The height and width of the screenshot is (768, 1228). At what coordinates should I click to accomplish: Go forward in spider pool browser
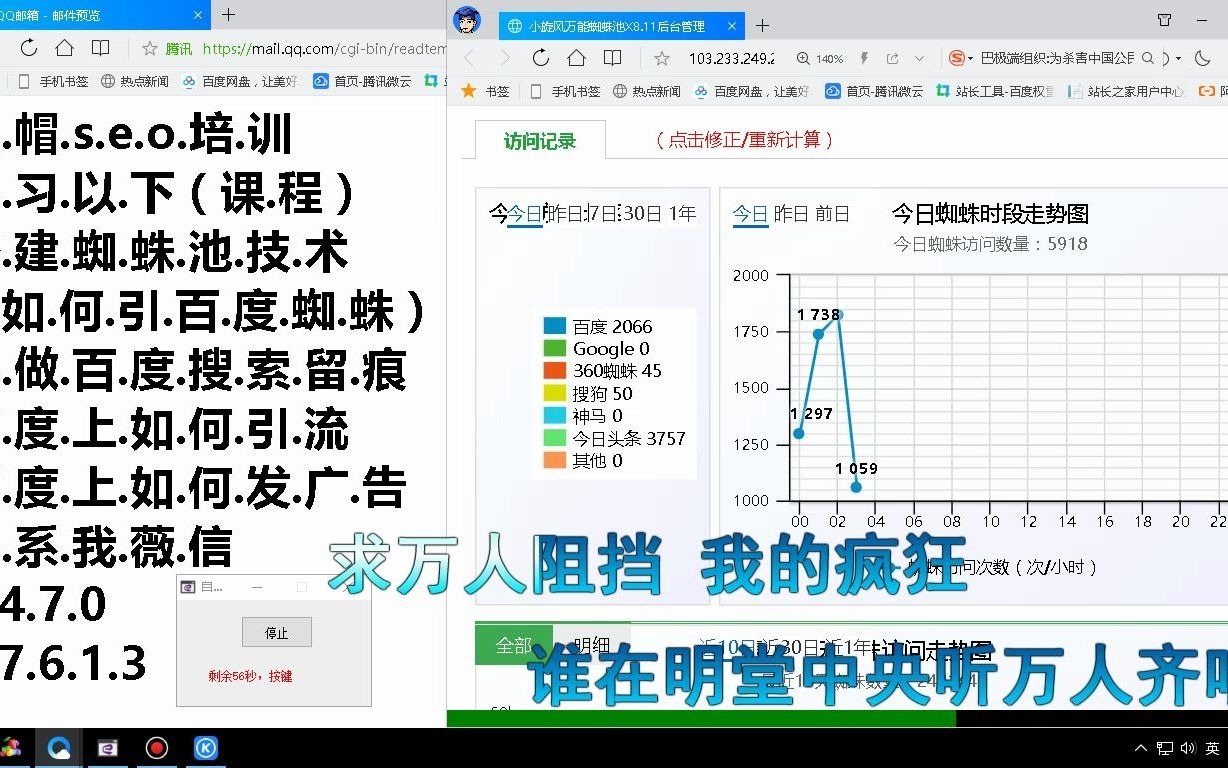click(x=505, y=58)
